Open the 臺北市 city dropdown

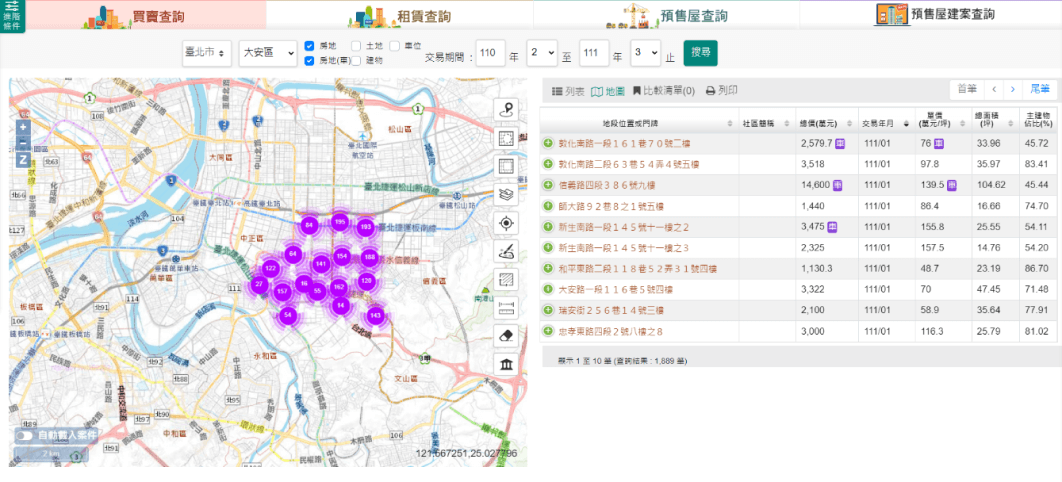pos(207,53)
